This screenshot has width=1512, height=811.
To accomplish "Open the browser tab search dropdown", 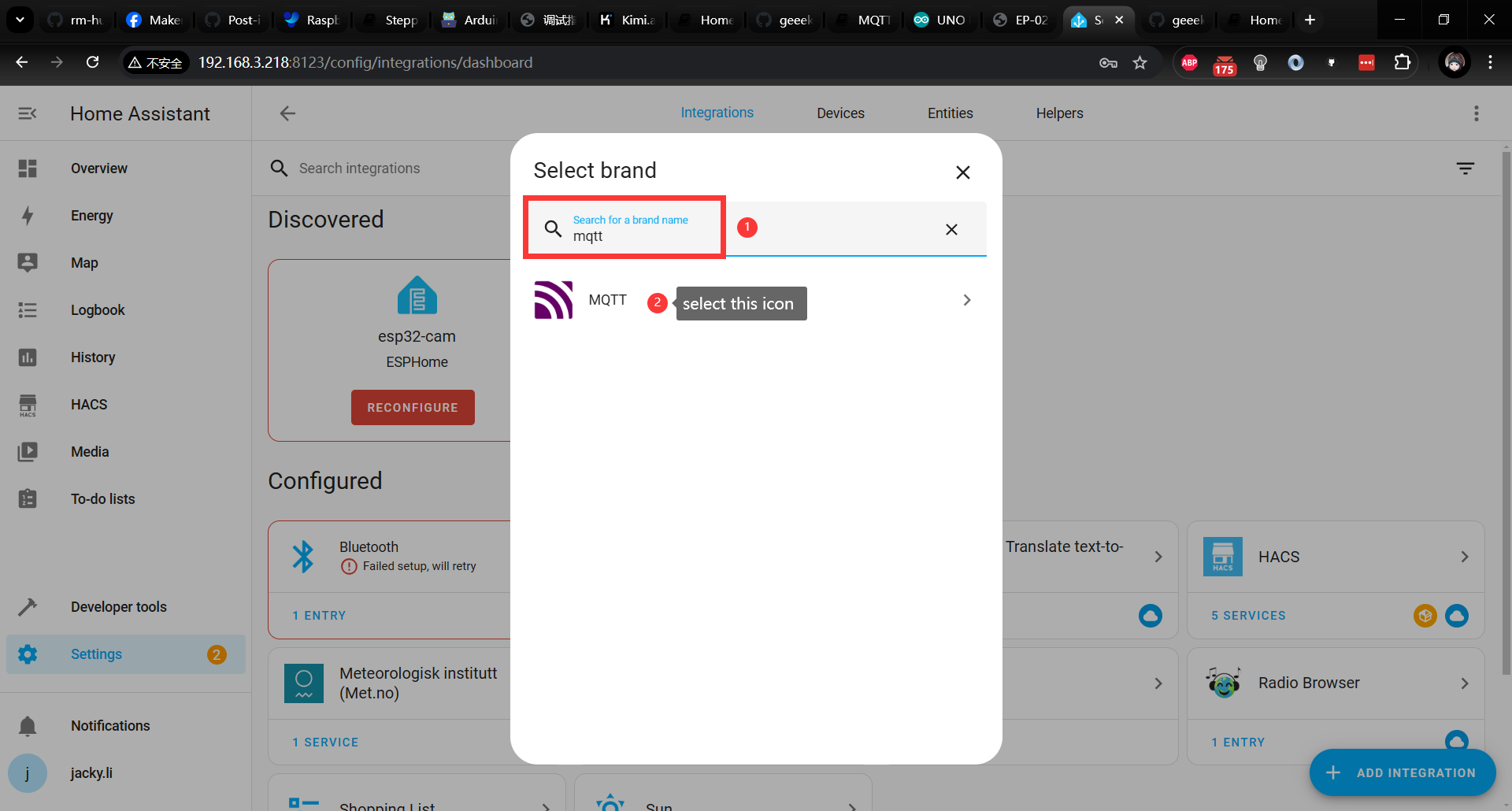I will click(20, 20).
